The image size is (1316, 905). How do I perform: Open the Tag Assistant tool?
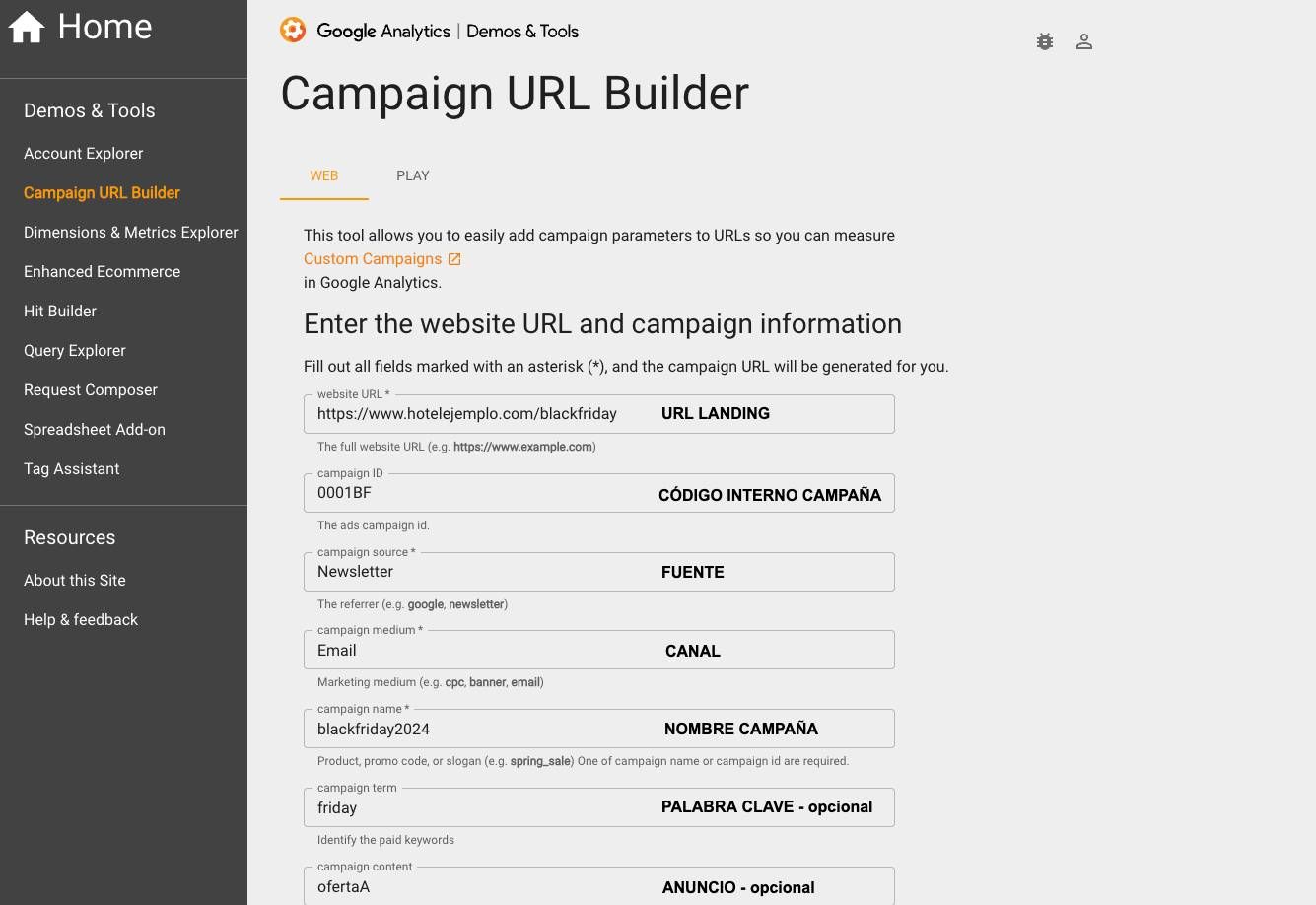(x=71, y=468)
